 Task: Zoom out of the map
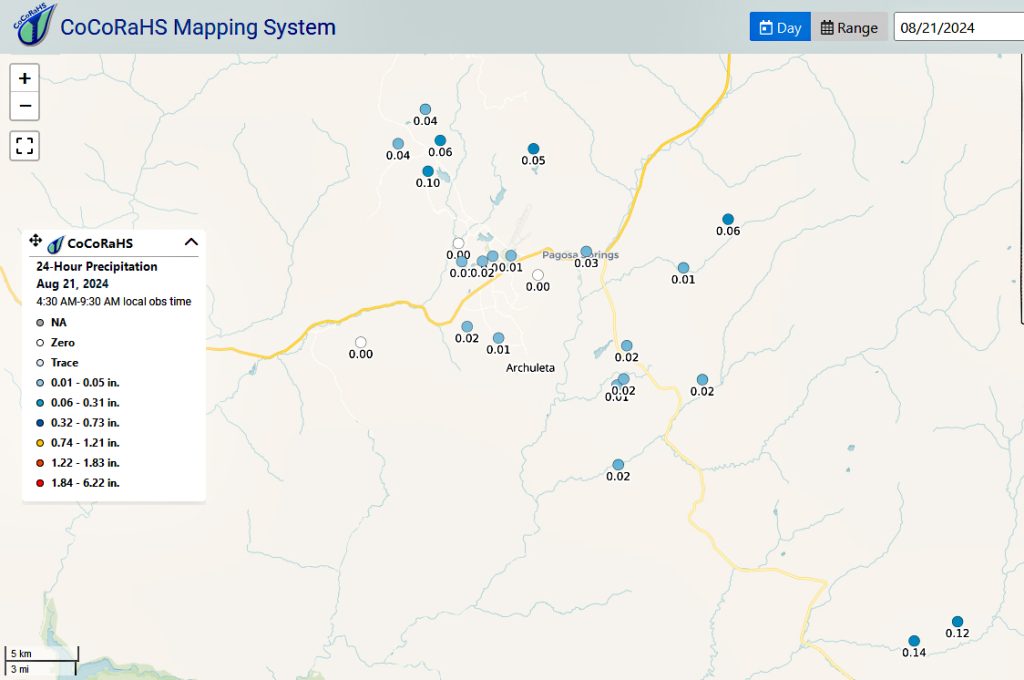tap(25, 106)
